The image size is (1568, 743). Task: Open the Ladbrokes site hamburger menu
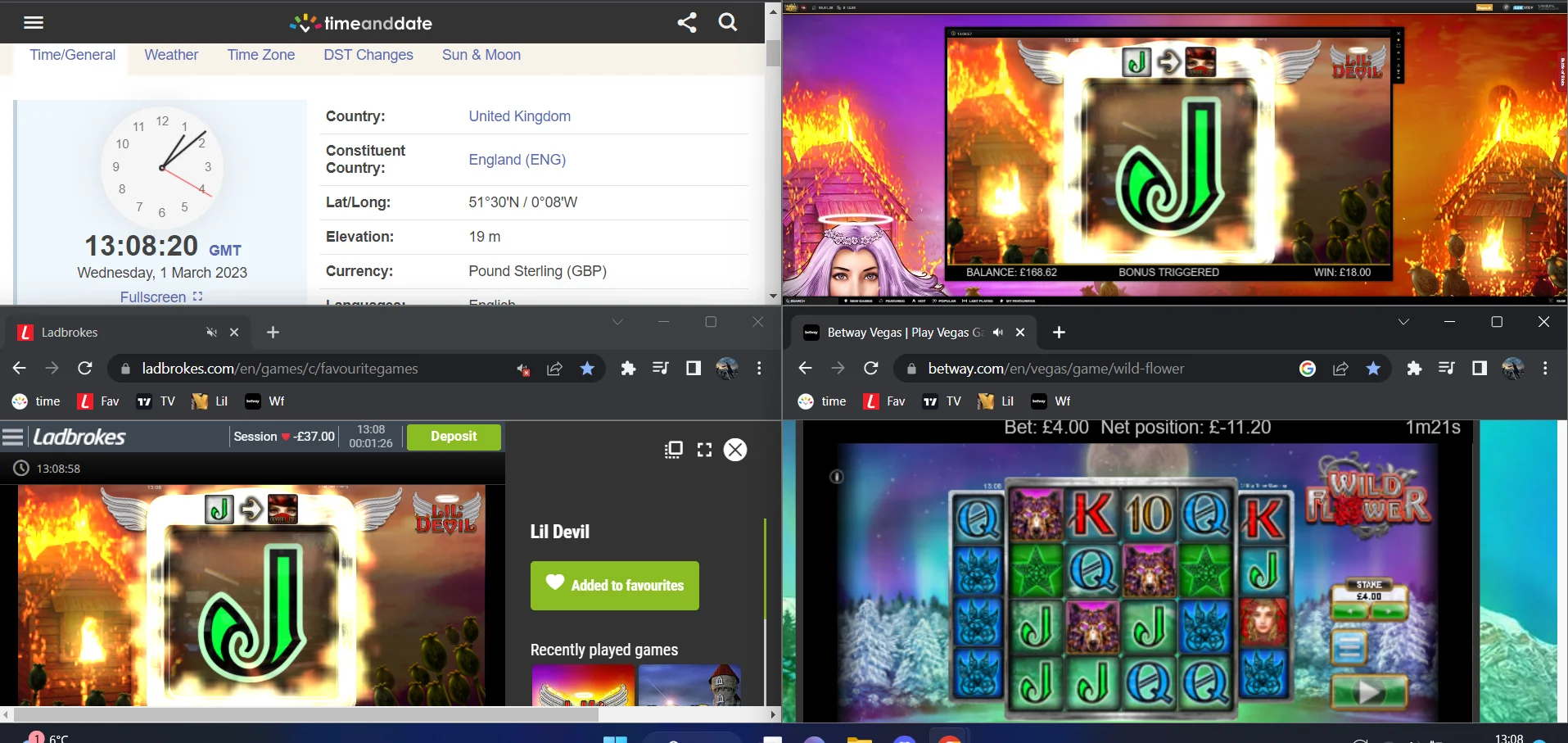[12, 437]
